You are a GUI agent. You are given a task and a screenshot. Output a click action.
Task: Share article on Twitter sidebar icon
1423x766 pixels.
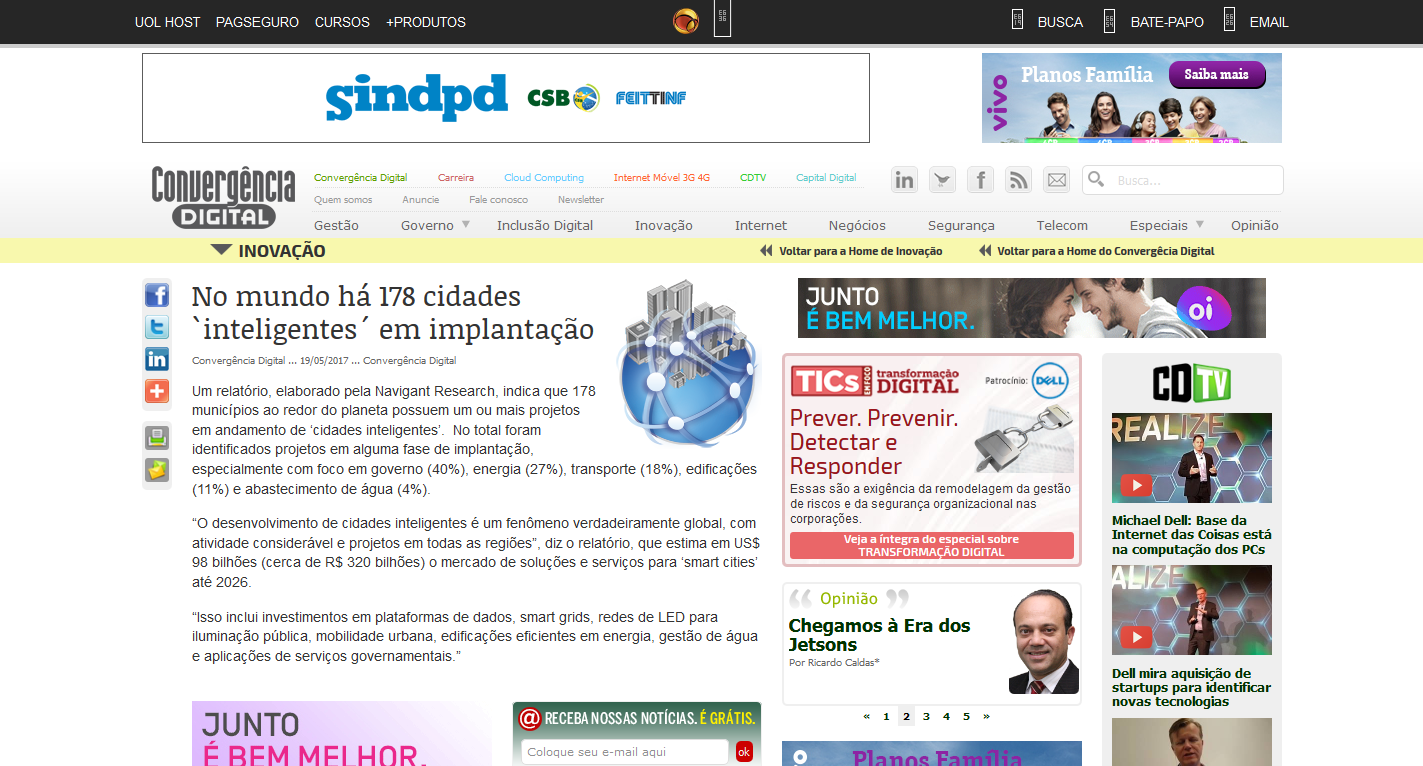coord(157,327)
